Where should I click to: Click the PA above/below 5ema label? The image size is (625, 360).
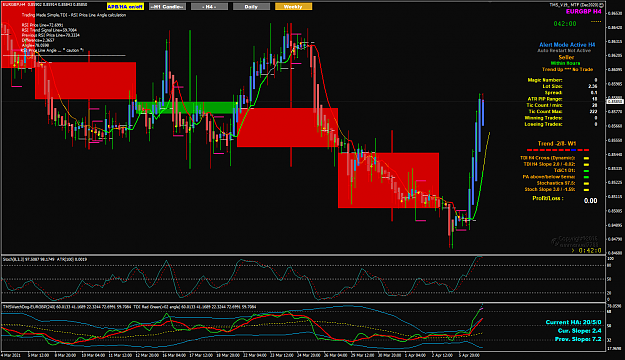pos(549,177)
